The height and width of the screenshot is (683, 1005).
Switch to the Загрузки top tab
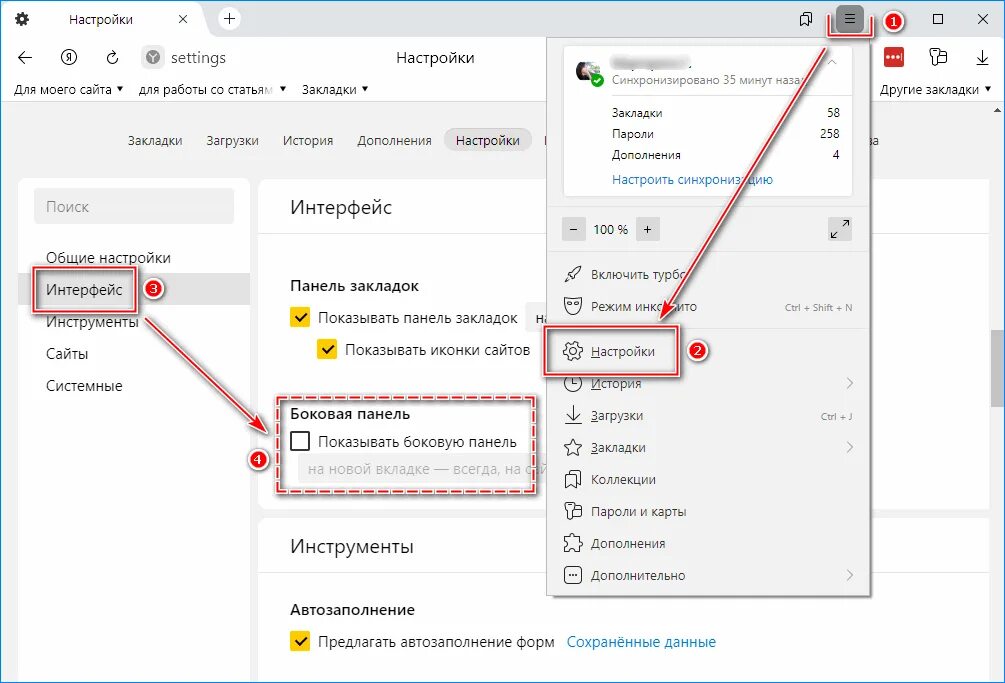[233, 140]
